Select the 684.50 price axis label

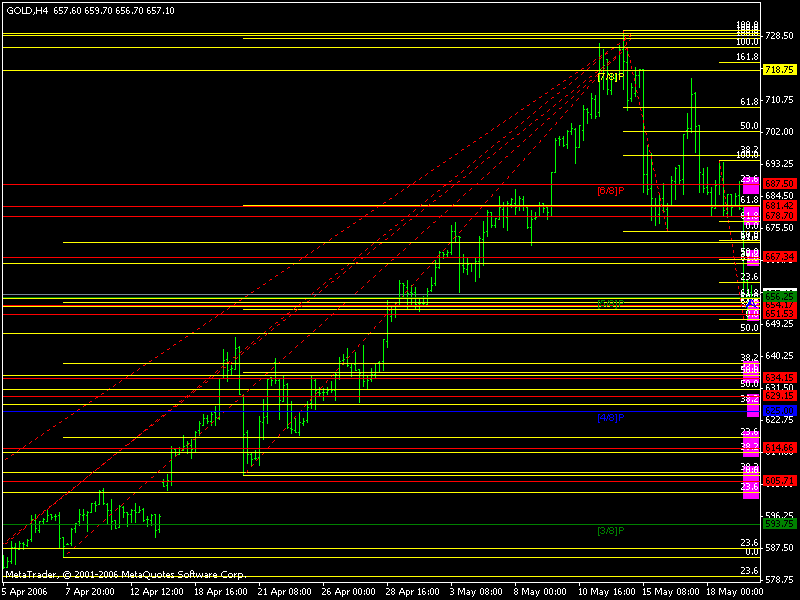click(x=779, y=196)
